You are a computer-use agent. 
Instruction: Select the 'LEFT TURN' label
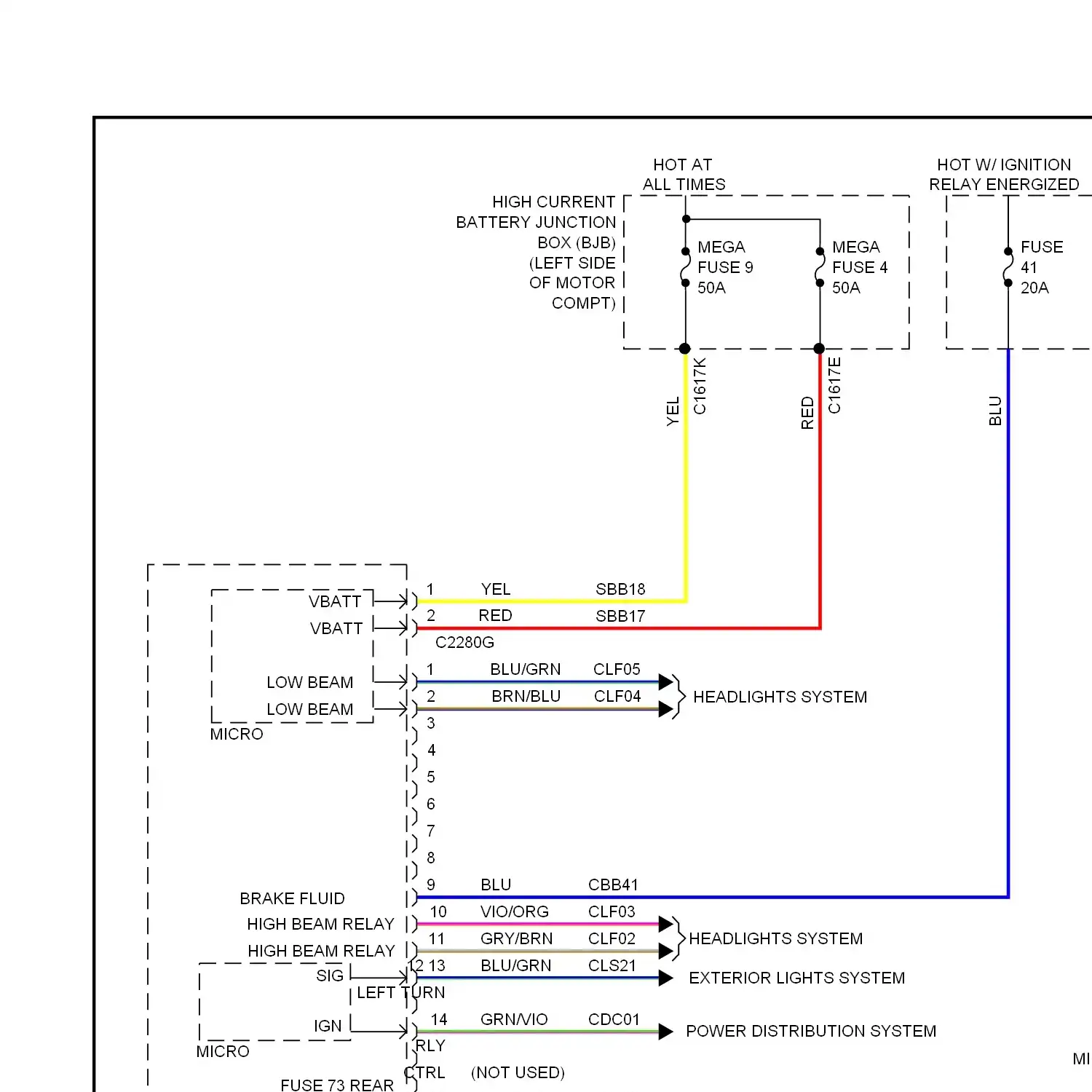tap(400, 992)
